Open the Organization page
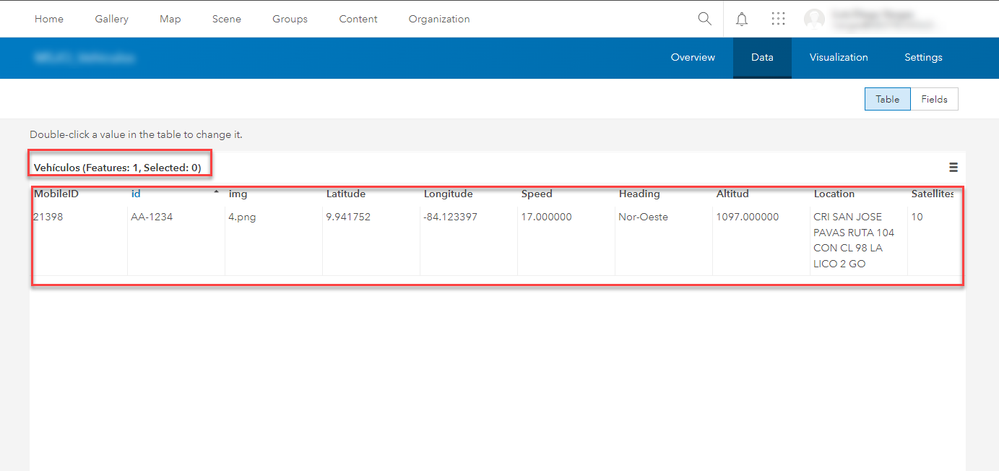 pos(439,19)
